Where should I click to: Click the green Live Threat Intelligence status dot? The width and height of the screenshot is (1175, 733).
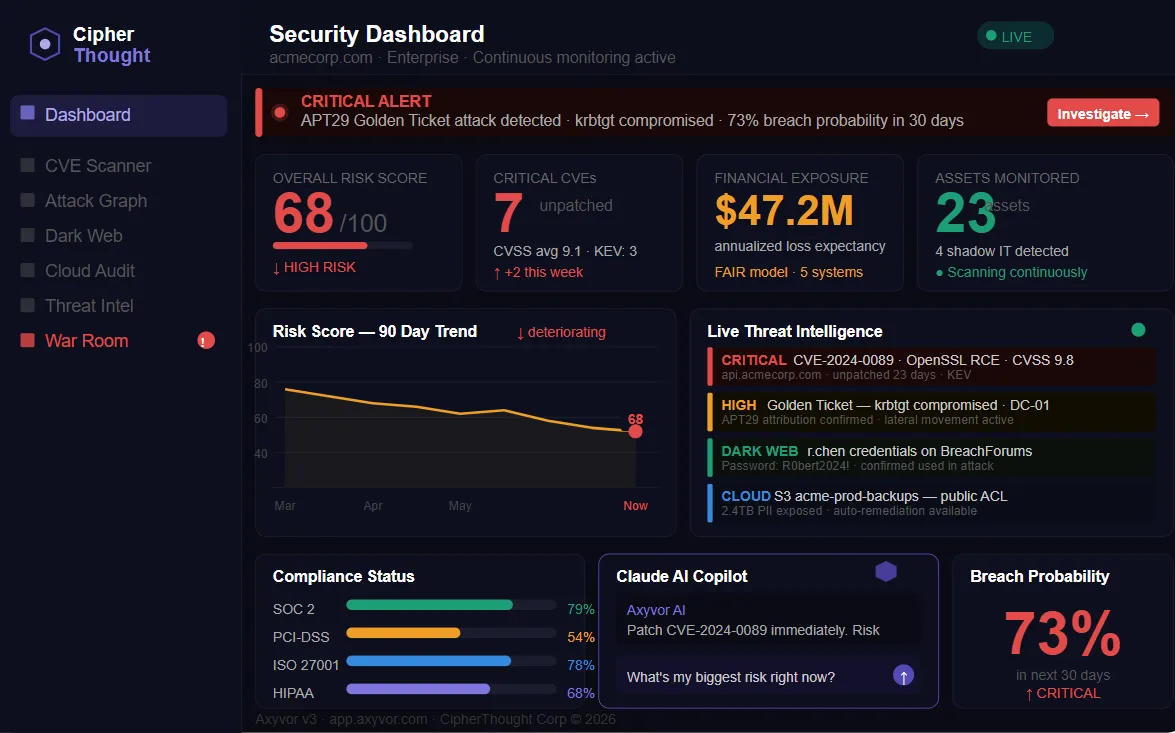[x=1138, y=330]
